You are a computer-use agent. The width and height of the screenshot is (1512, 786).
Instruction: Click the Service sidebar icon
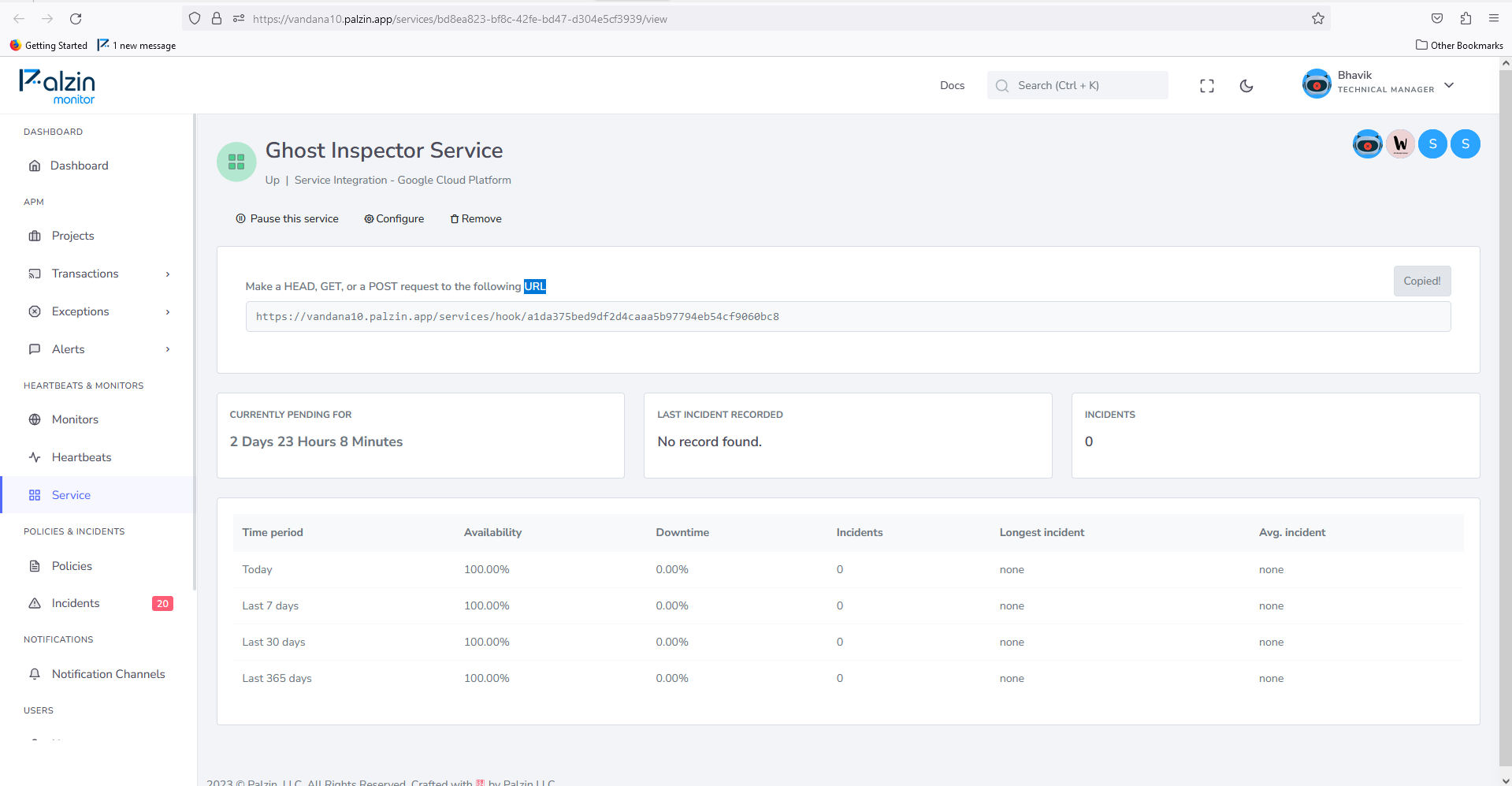click(35, 495)
